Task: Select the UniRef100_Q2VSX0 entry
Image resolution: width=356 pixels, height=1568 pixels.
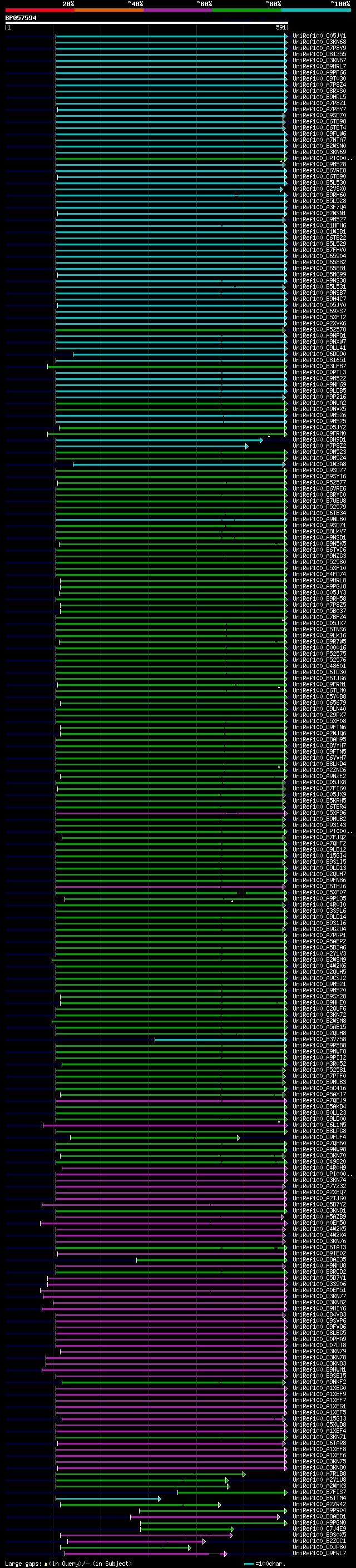Action: pos(319,189)
